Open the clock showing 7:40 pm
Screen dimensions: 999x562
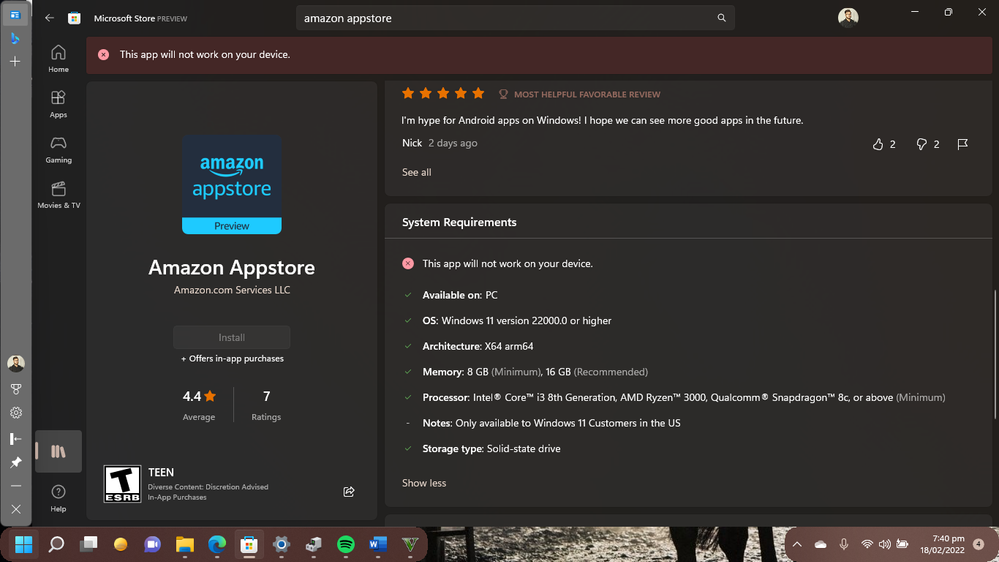[x=942, y=544]
